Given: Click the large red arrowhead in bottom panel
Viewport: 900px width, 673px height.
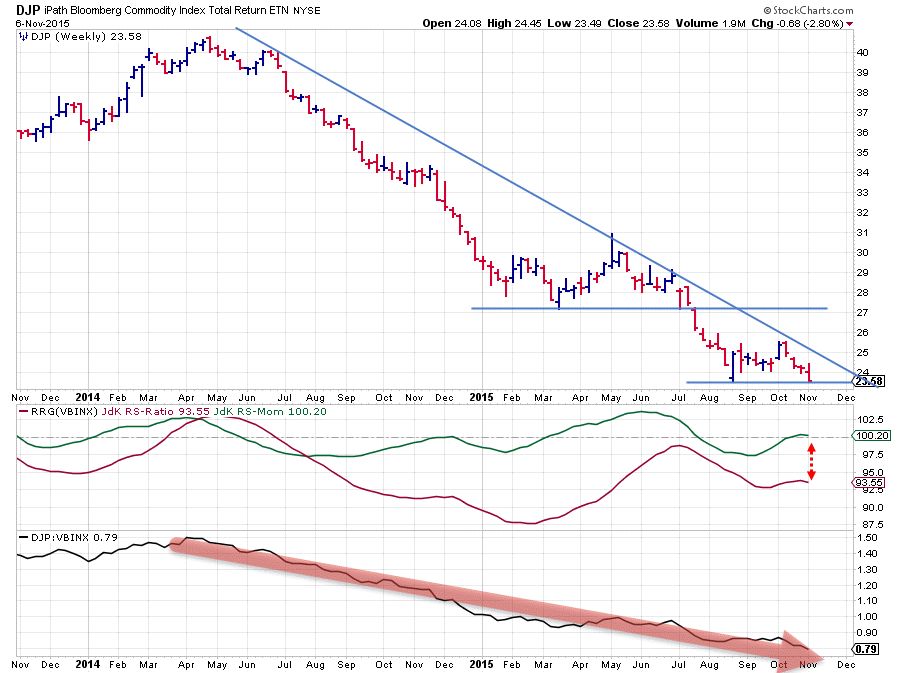Looking at the screenshot, I should tap(805, 650).
